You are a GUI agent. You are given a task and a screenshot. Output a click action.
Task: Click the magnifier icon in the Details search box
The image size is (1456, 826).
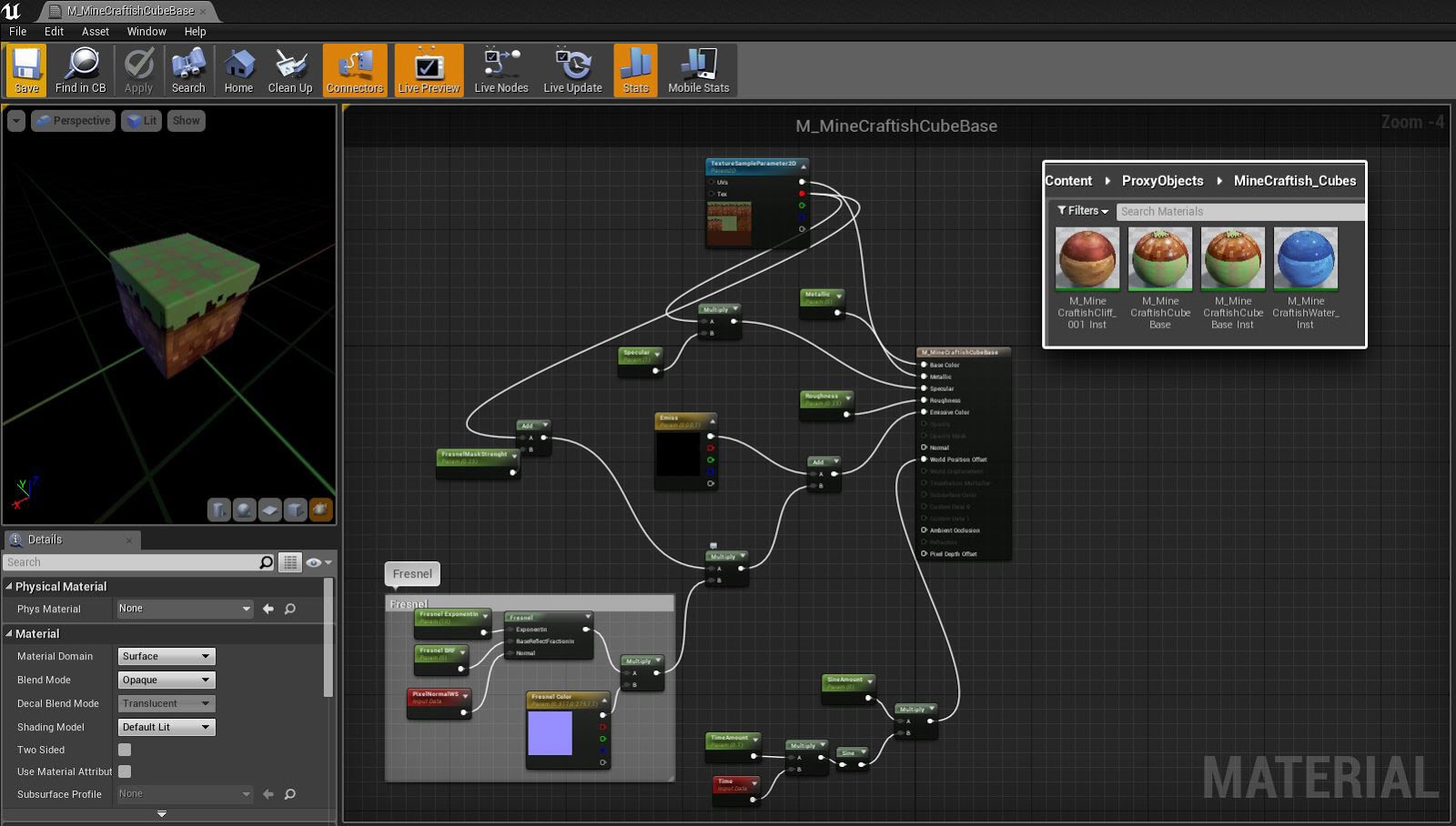pos(266,562)
